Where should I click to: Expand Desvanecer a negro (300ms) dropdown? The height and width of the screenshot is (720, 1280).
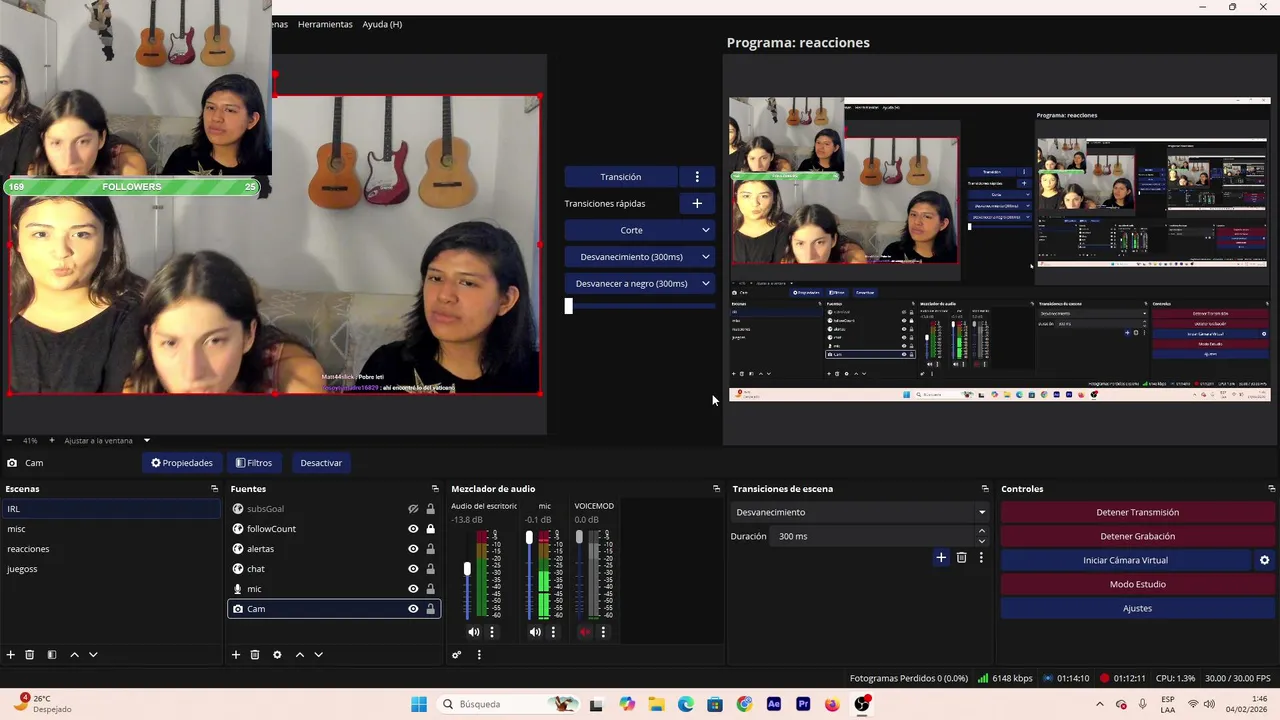[x=705, y=284]
